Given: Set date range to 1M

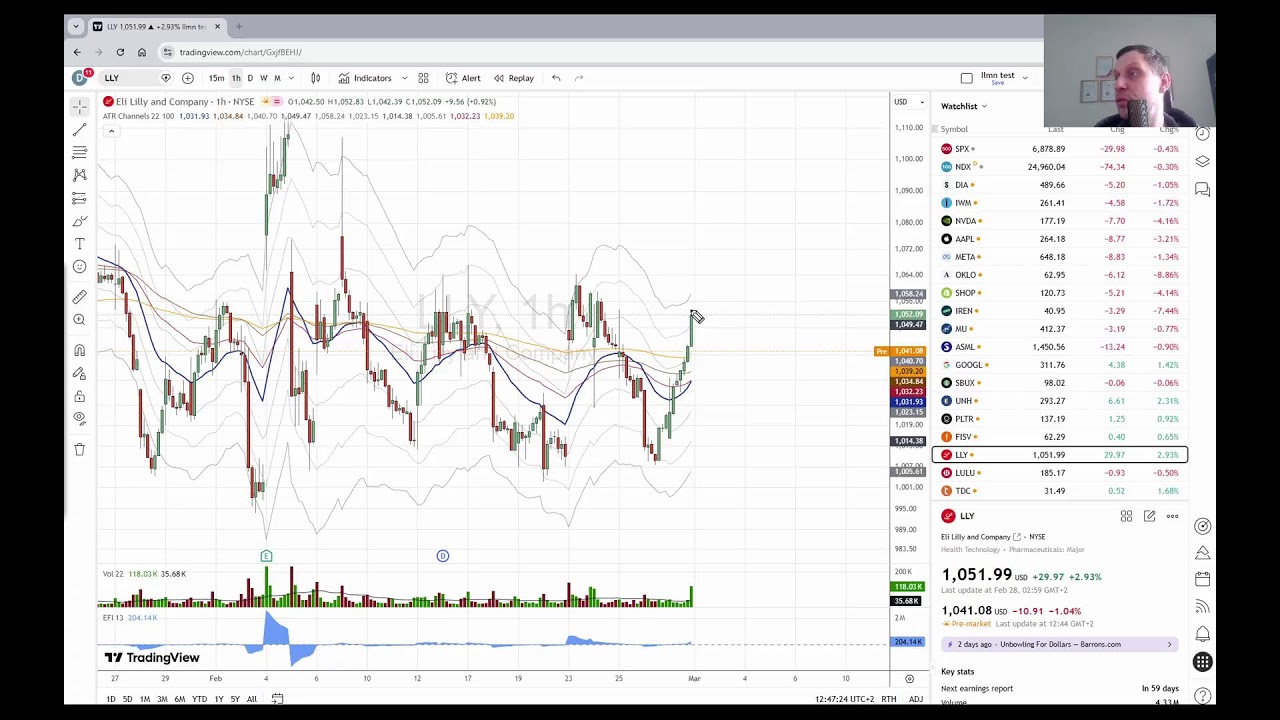Looking at the screenshot, I should pos(145,699).
